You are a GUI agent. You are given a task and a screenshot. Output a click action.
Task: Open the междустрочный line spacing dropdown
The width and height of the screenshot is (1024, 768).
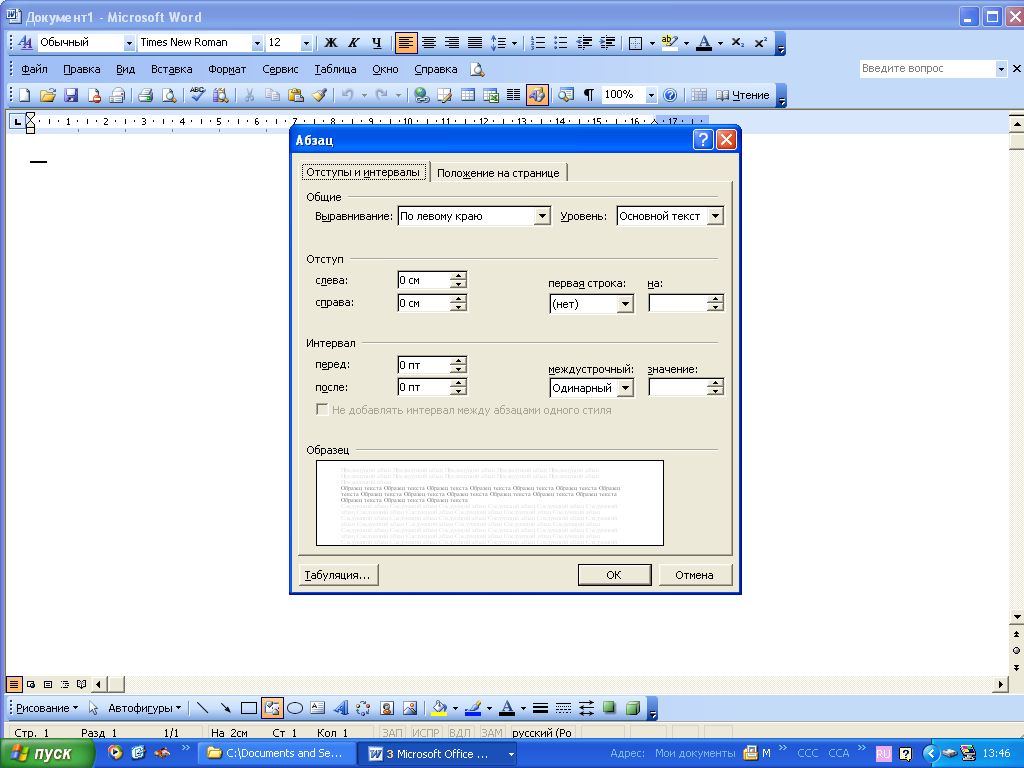(625, 388)
